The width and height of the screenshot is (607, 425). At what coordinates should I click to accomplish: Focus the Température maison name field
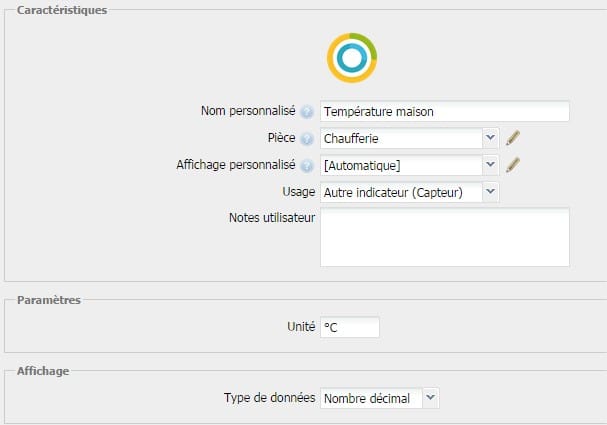point(445,111)
